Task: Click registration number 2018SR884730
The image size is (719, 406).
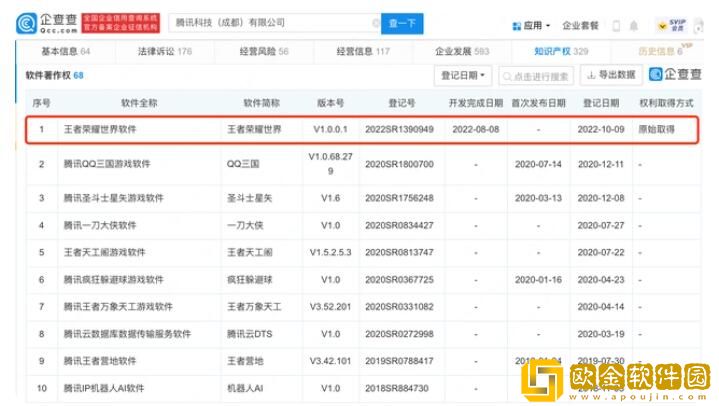Action: (397, 388)
